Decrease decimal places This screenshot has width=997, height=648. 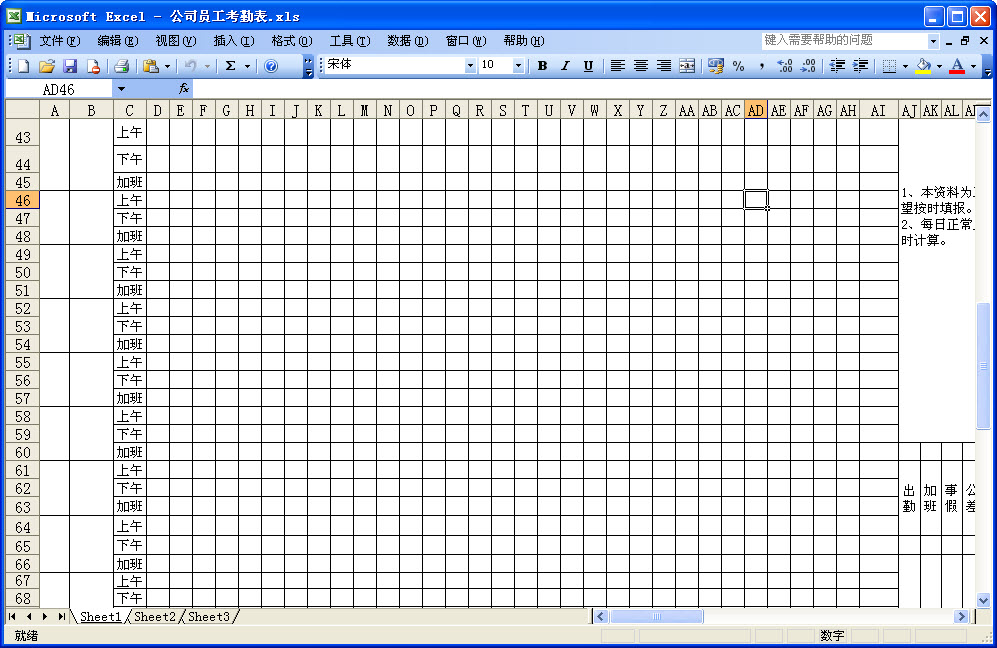tap(808, 65)
